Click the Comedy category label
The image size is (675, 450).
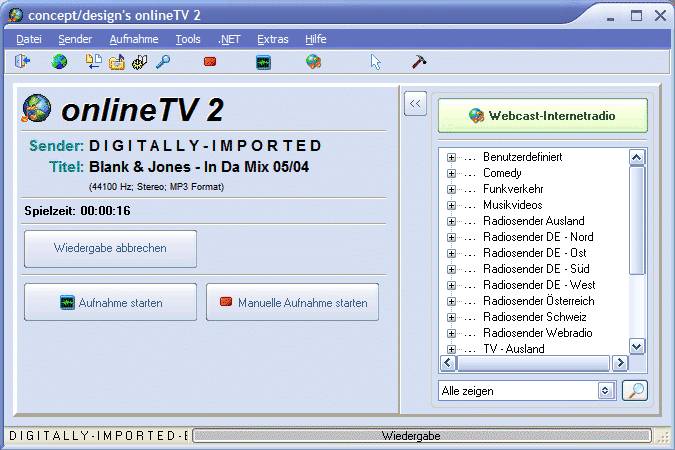(x=502, y=173)
